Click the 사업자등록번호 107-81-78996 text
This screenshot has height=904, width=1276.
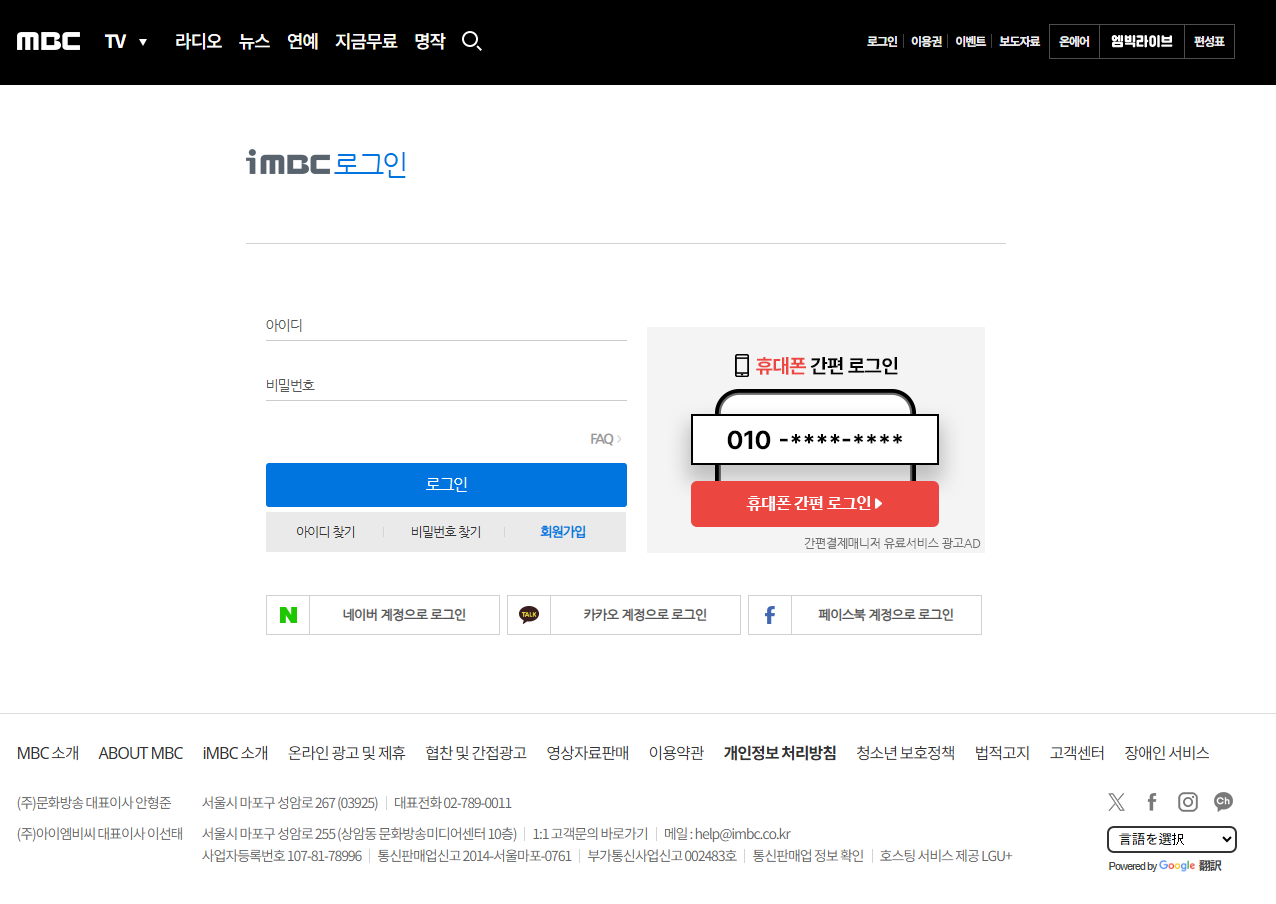tap(282, 856)
